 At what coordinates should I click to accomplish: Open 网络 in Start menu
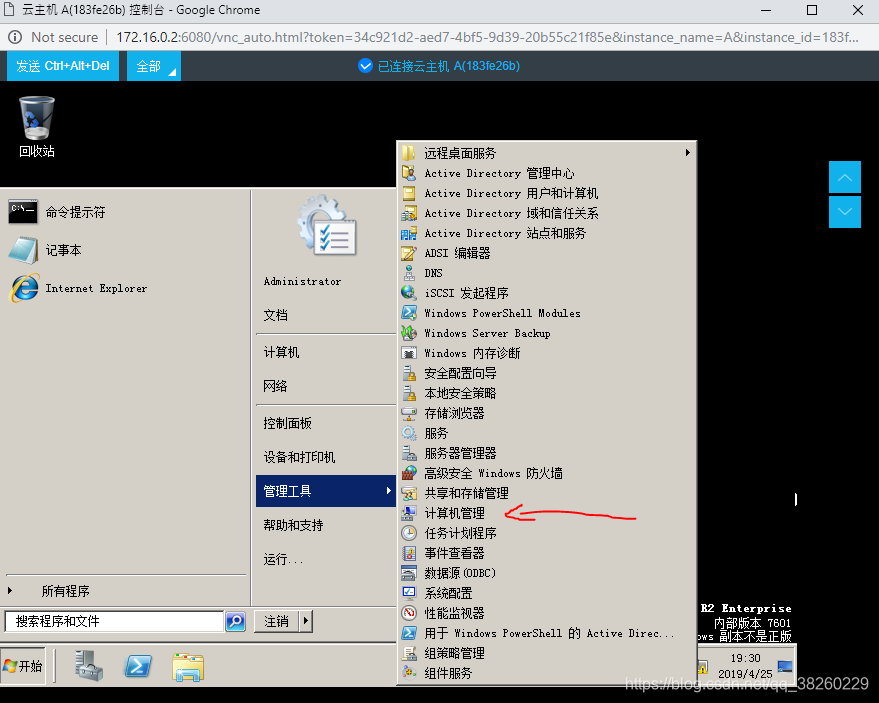tap(325, 386)
